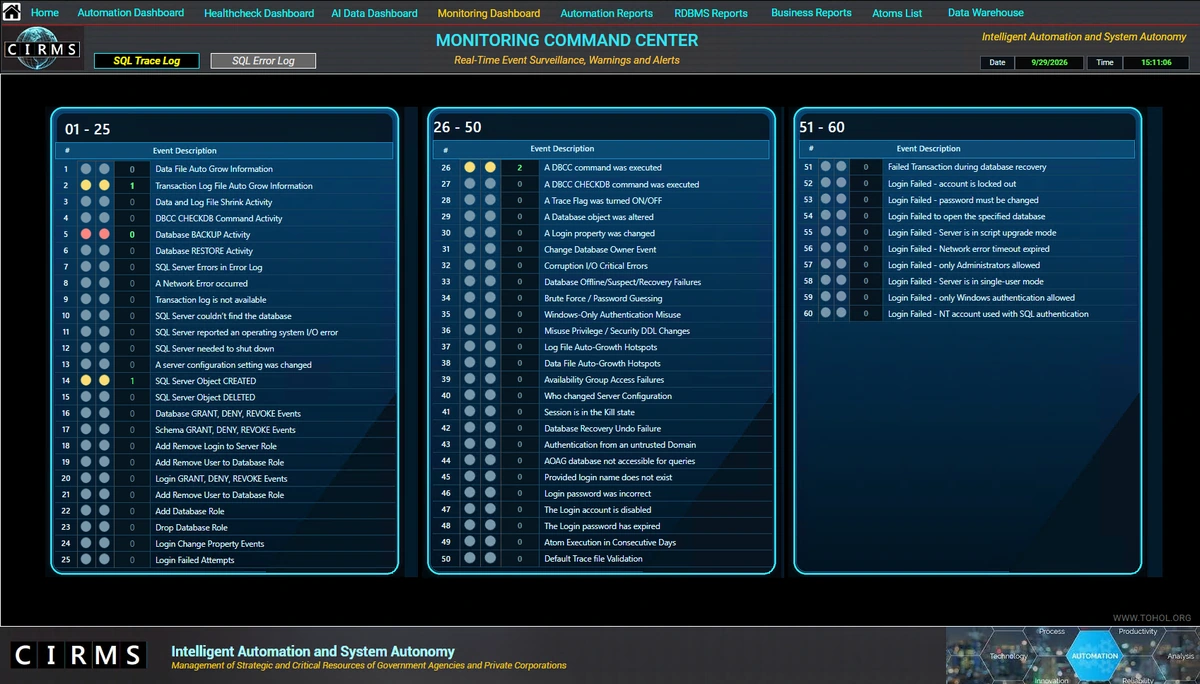Open the Atoms List page
This screenshot has width=1200, height=684.
point(898,14)
